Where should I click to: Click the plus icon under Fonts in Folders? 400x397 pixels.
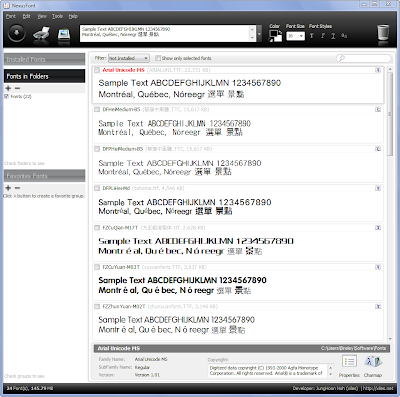[x=8, y=88]
